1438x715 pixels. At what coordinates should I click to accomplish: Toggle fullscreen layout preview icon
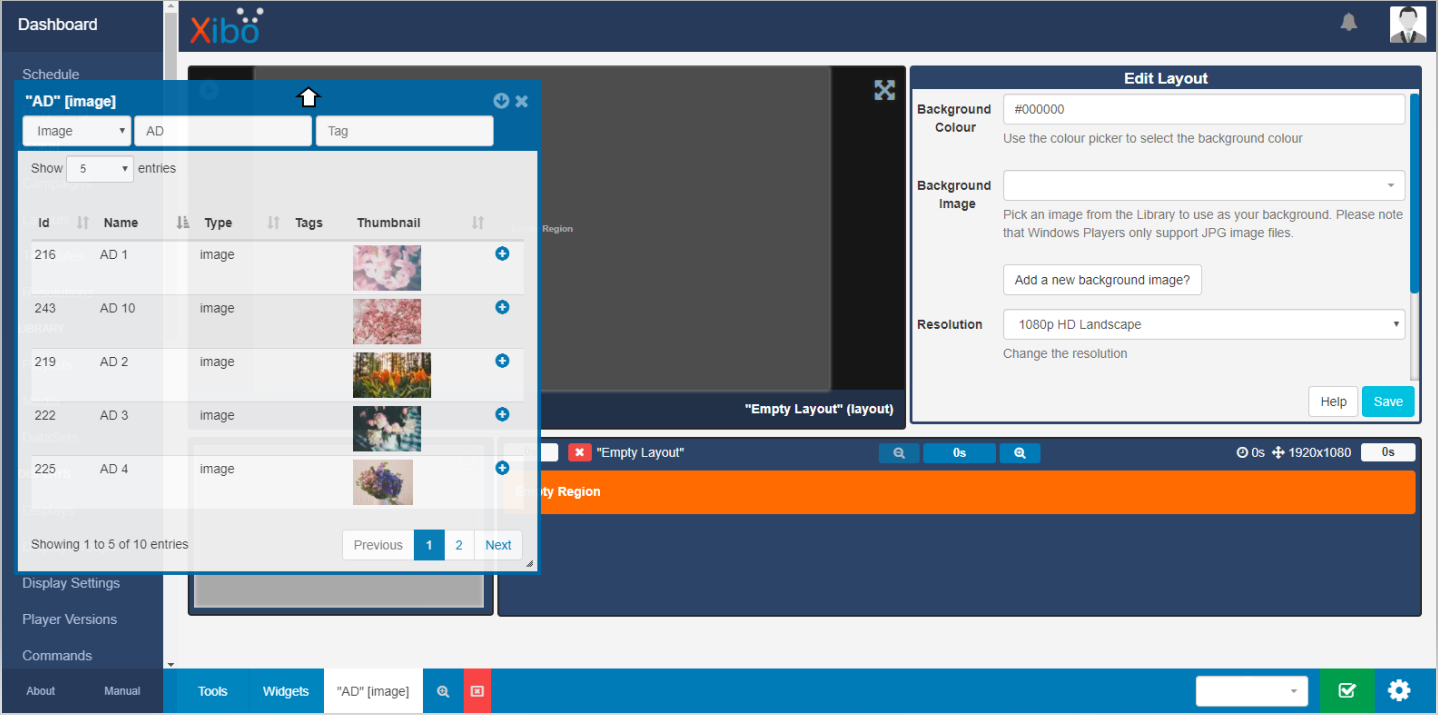tap(884, 91)
